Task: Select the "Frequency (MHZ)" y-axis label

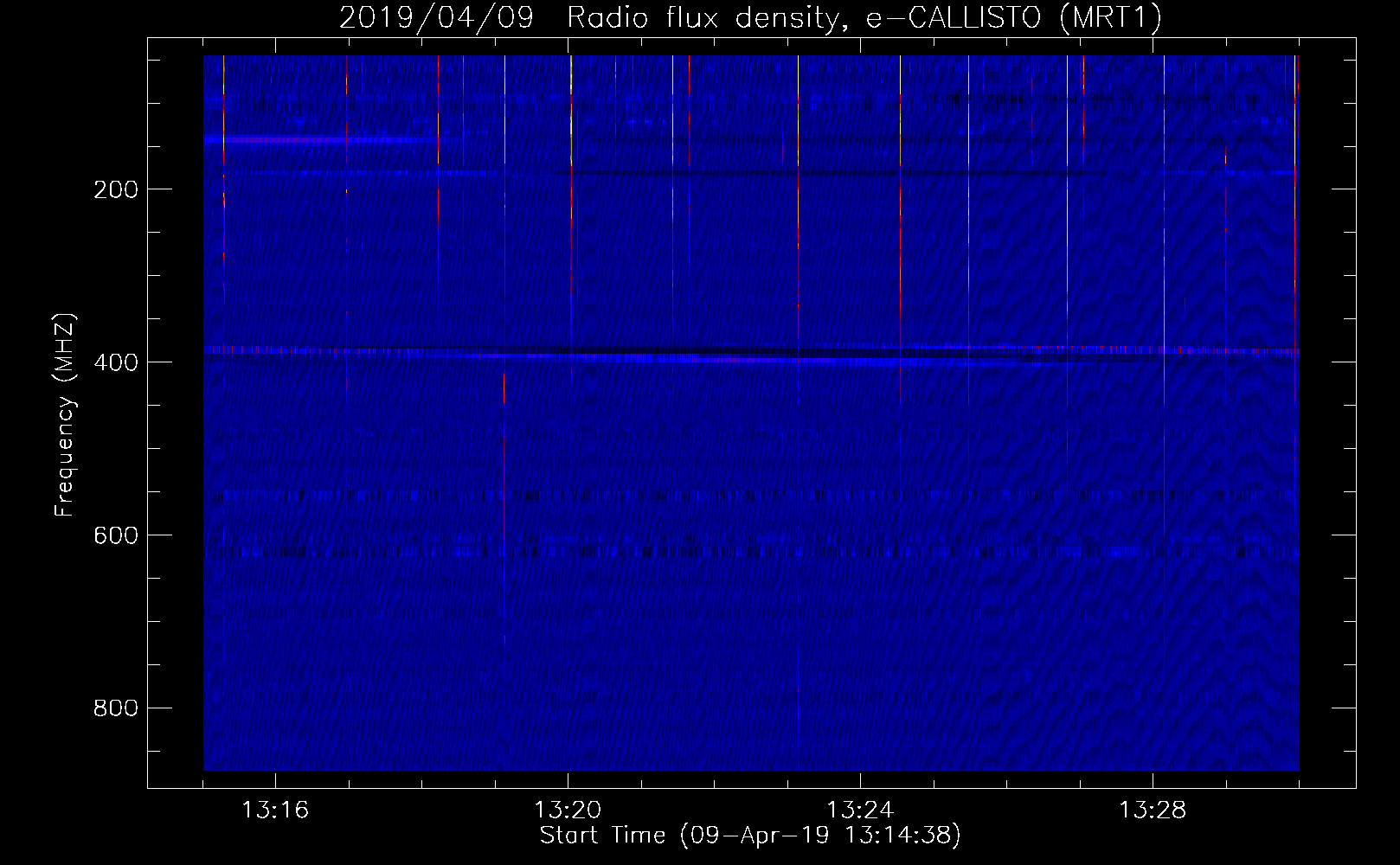Action: pos(65,414)
